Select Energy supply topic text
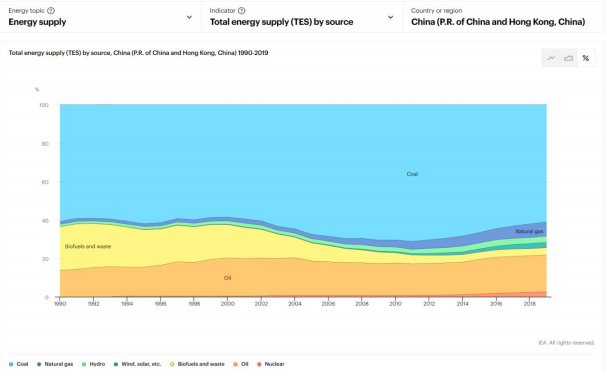607x377 pixels. [37, 22]
